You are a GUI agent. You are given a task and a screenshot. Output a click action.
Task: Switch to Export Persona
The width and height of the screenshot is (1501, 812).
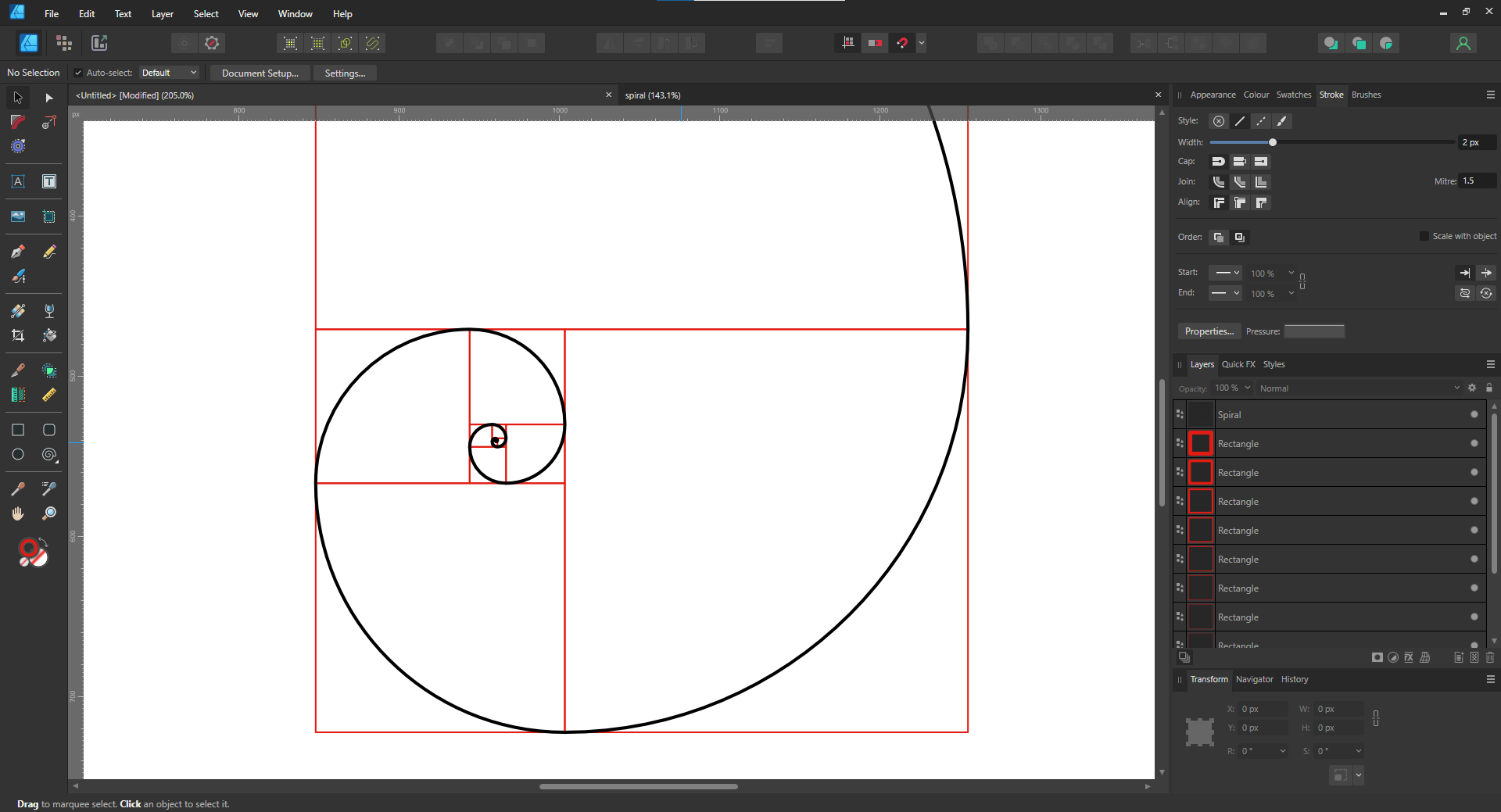click(x=99, y=43)
